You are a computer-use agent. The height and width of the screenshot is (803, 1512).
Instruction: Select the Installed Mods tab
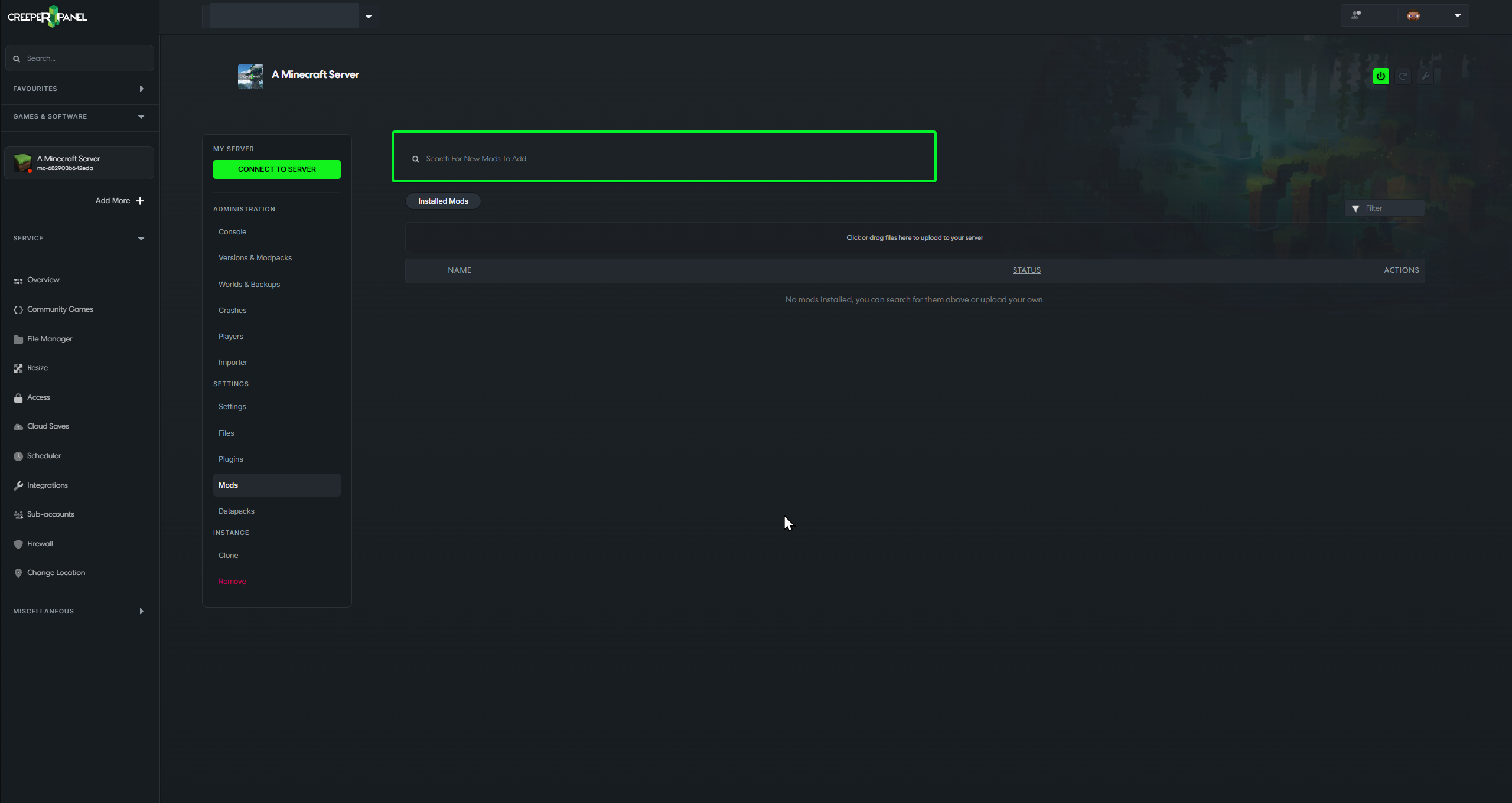[443, 201]
